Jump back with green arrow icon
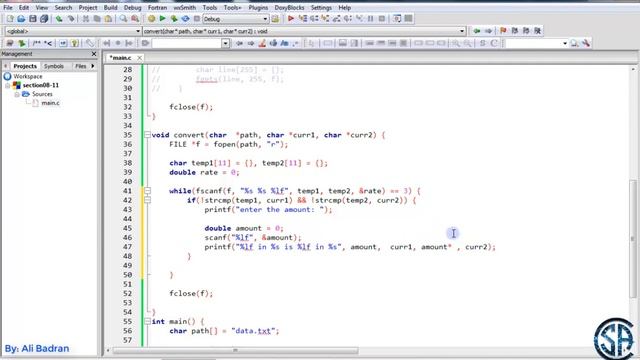This screenshot has height=360, width=640. 476,31
